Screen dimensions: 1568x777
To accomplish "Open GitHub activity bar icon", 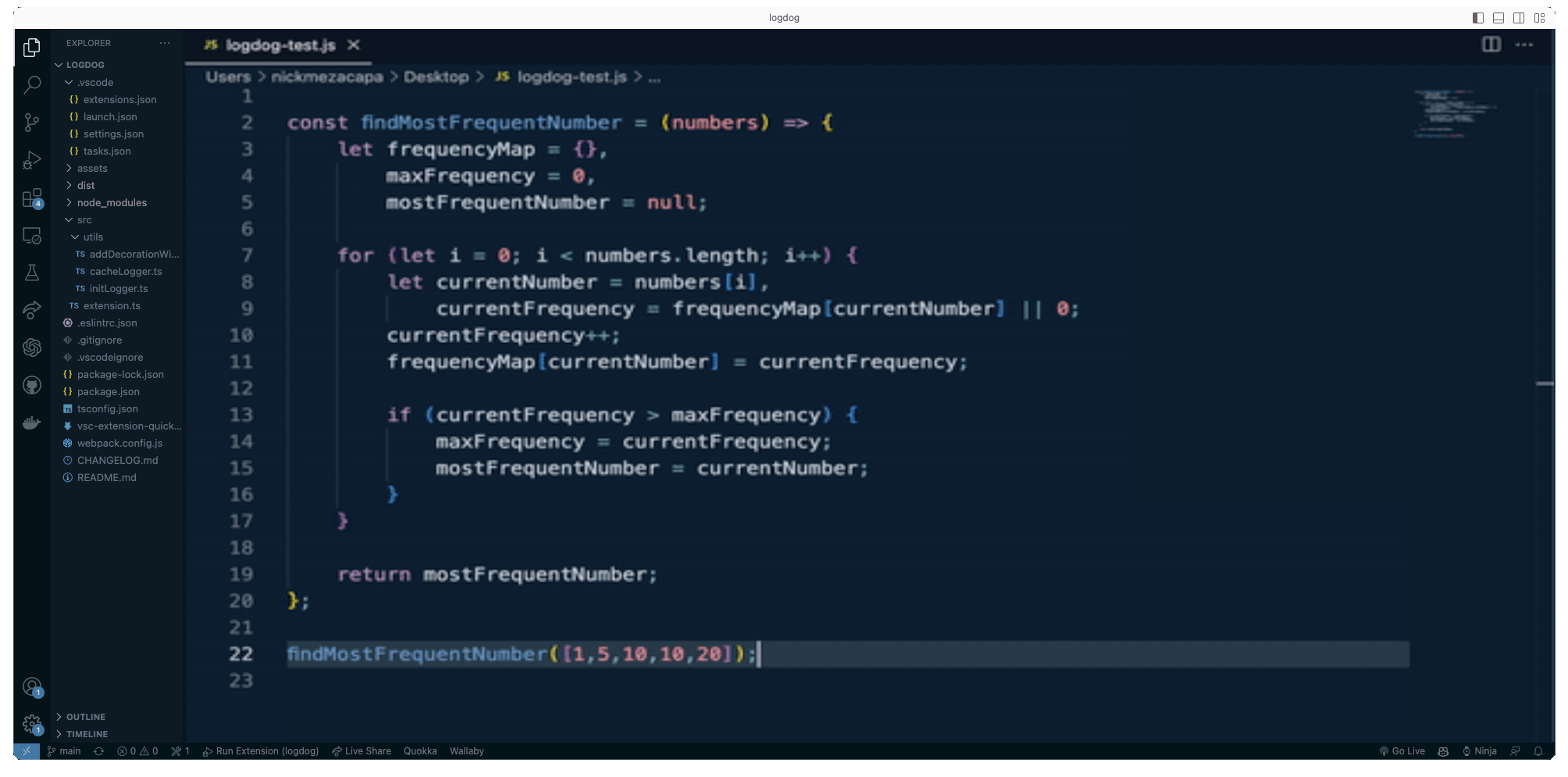I will click(x=32, y=385).
